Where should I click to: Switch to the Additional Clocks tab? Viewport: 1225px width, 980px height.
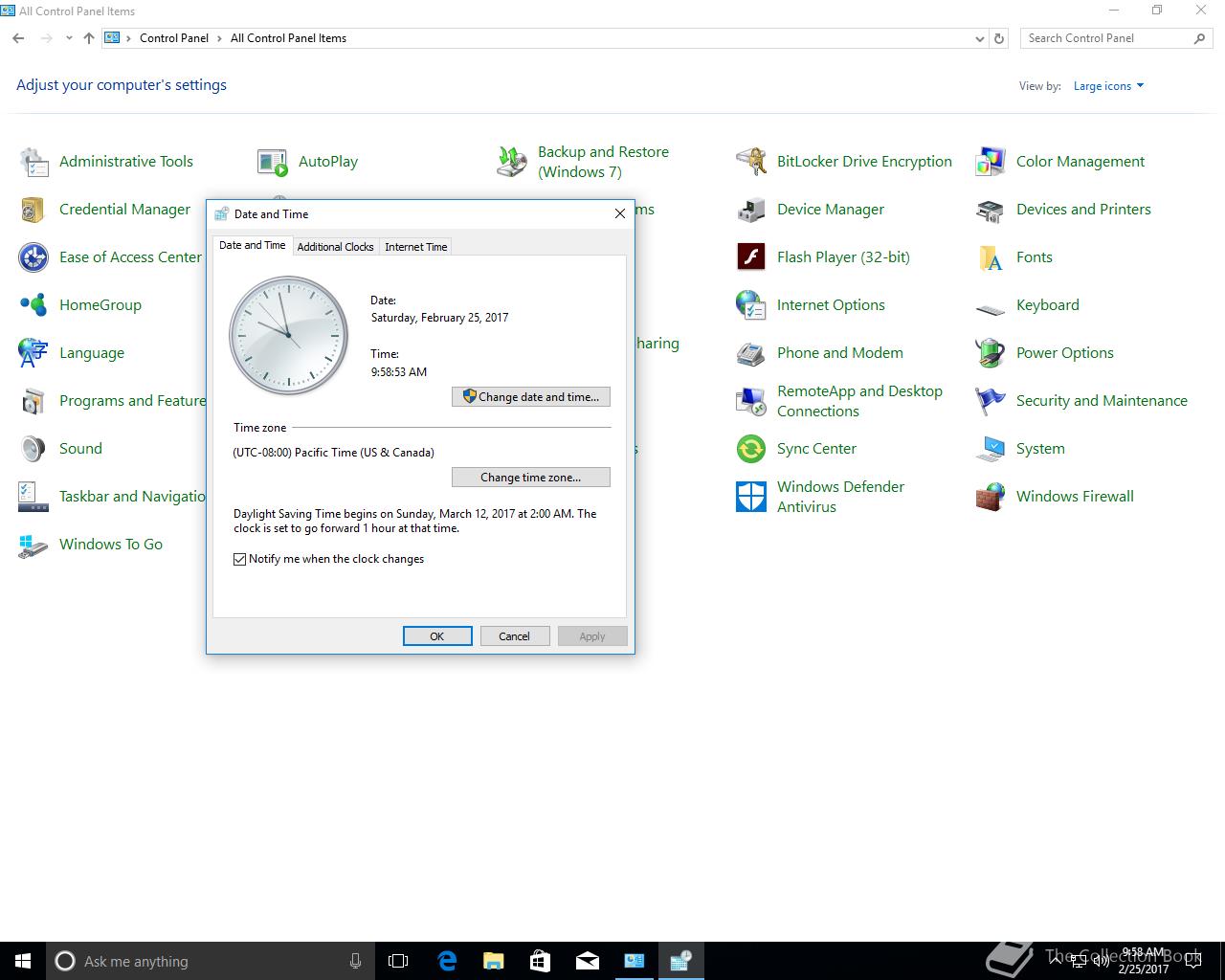tap(335, 247)
